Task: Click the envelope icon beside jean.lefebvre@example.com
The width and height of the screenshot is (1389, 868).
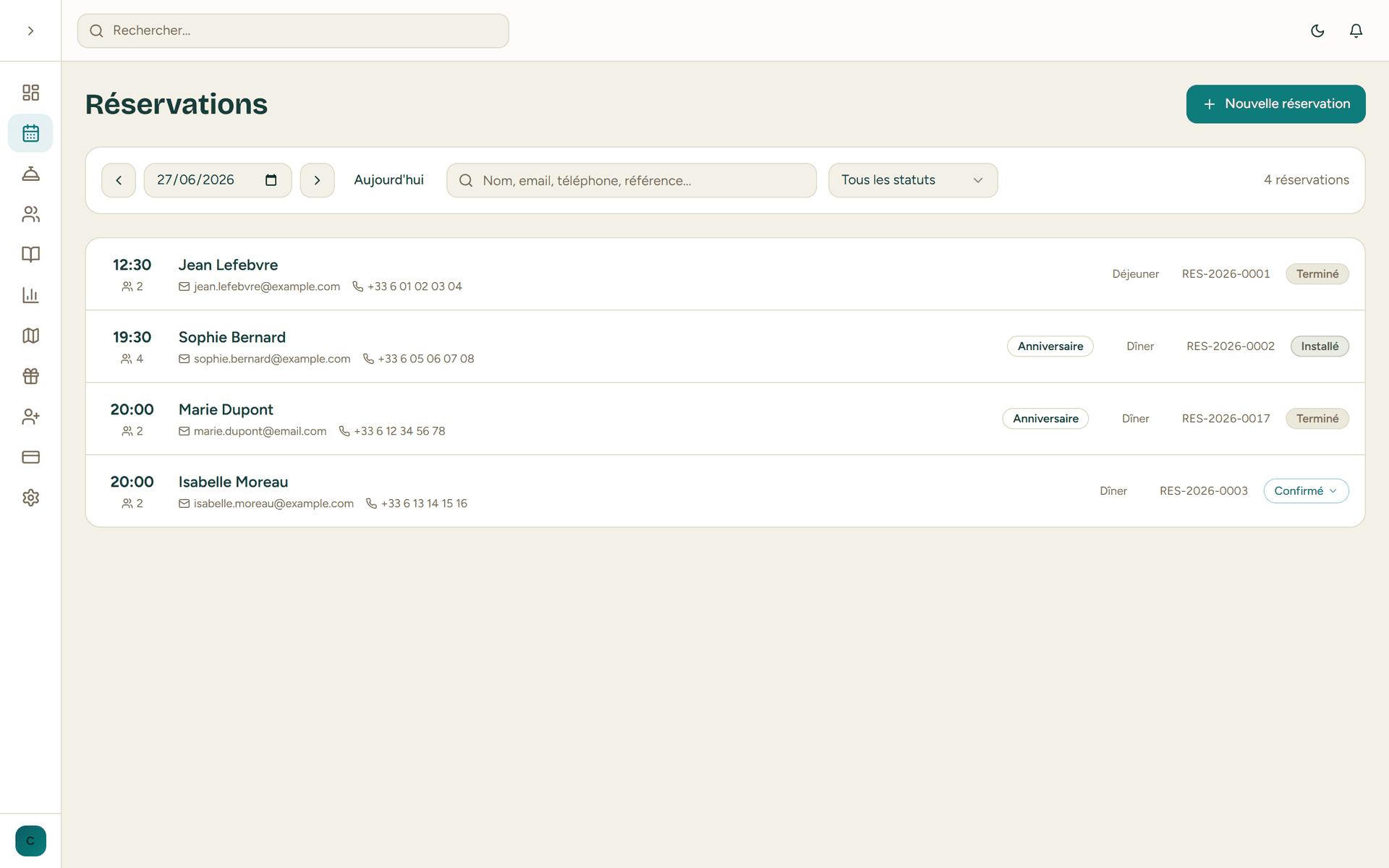Action: click(x=184, y=286)
